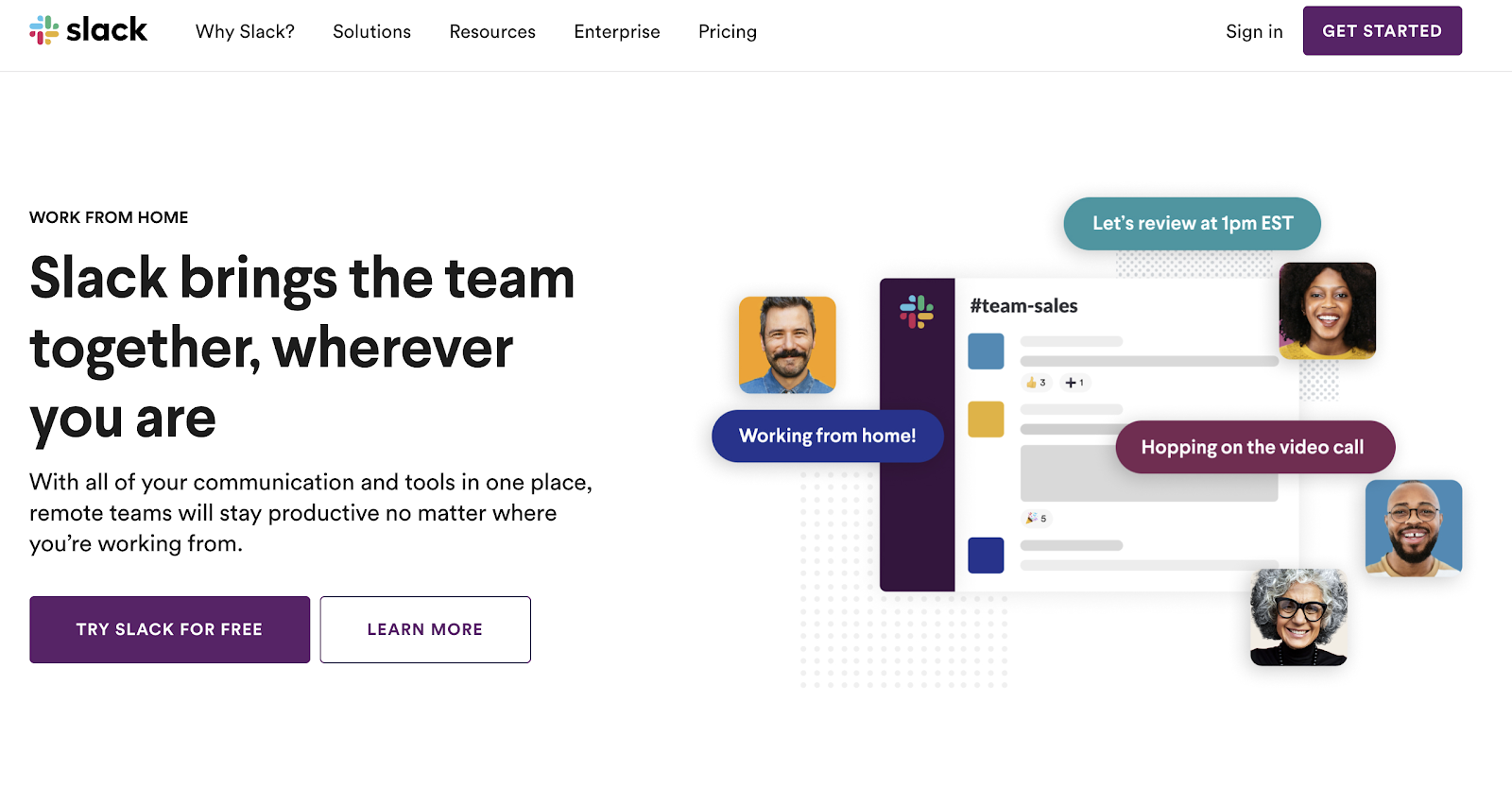Screen dimensions: 1512x805
Task: Click the WORK FROM HOME heading label
Action: click(109, 217)
